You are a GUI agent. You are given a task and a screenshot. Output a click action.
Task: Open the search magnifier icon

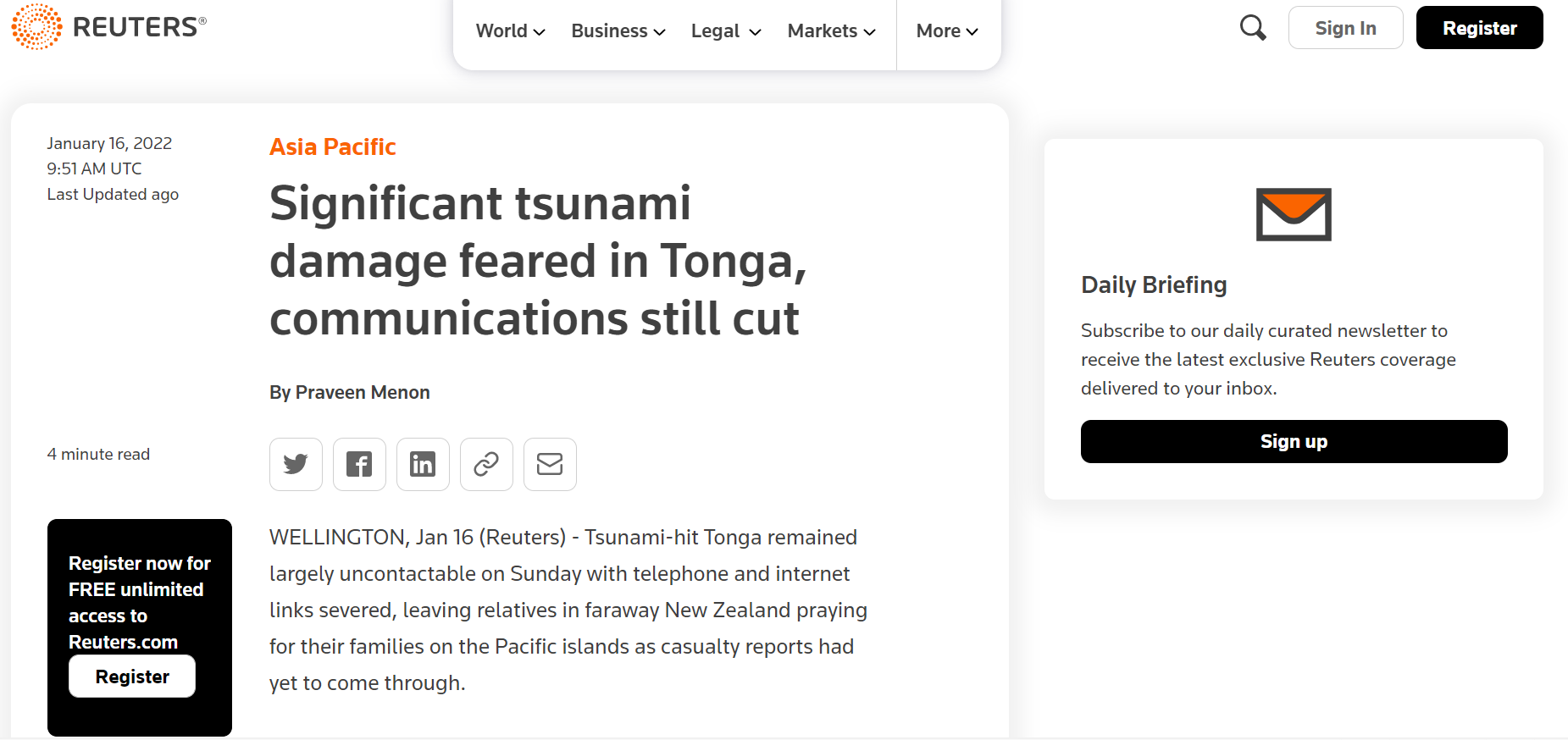(x=1253, y=28)
